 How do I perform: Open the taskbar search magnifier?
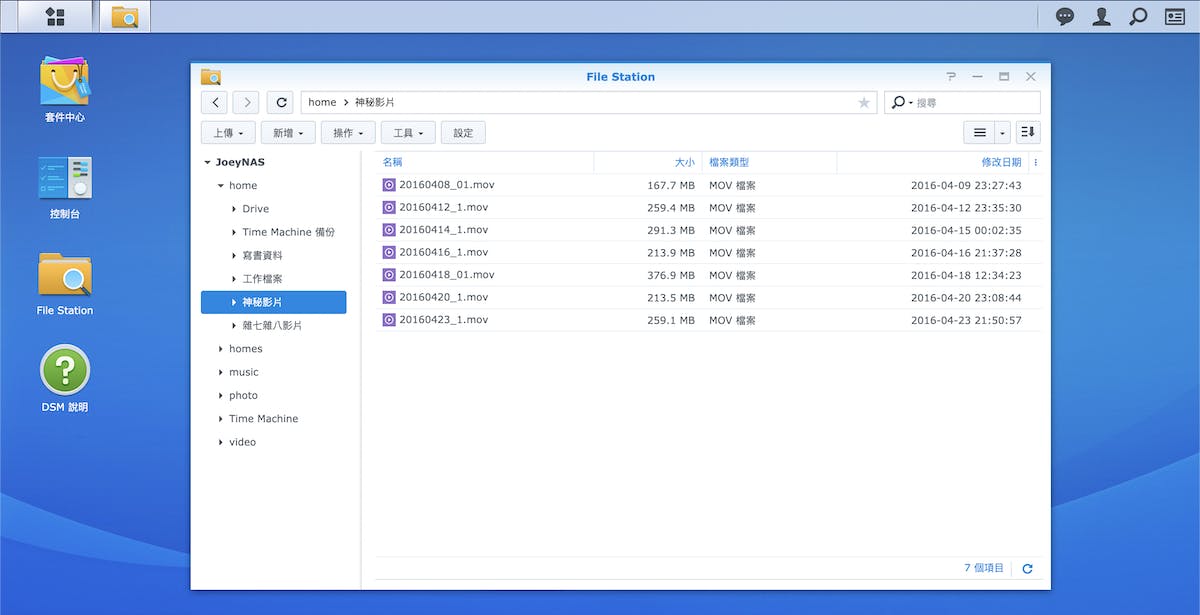coord(1138,16)
